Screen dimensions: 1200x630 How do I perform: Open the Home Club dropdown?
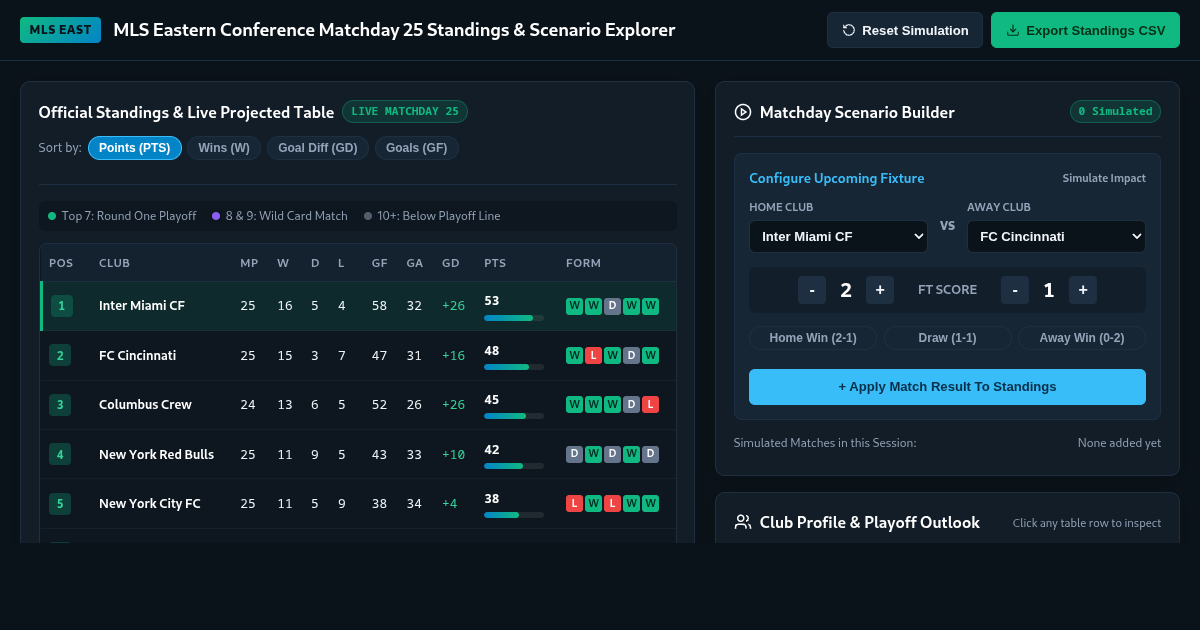[838, 237]
